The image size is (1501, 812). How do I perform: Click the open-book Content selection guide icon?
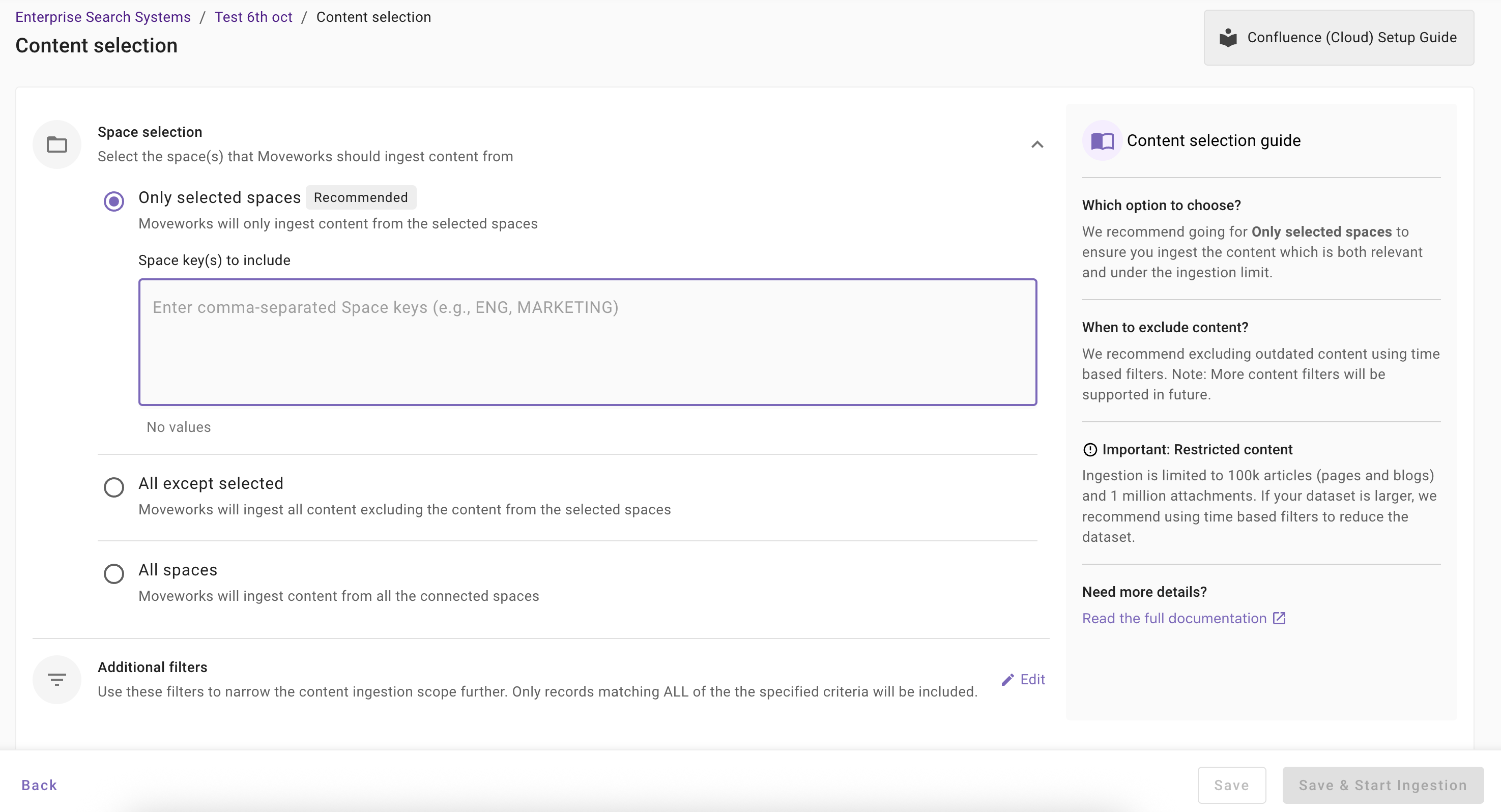[x=1102, y=141]
